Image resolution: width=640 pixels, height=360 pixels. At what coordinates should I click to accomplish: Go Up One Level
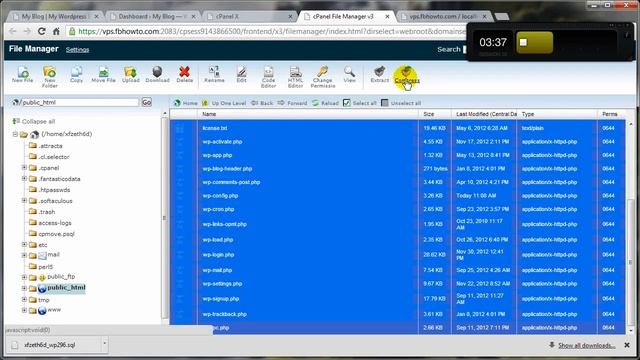(224, 103)
